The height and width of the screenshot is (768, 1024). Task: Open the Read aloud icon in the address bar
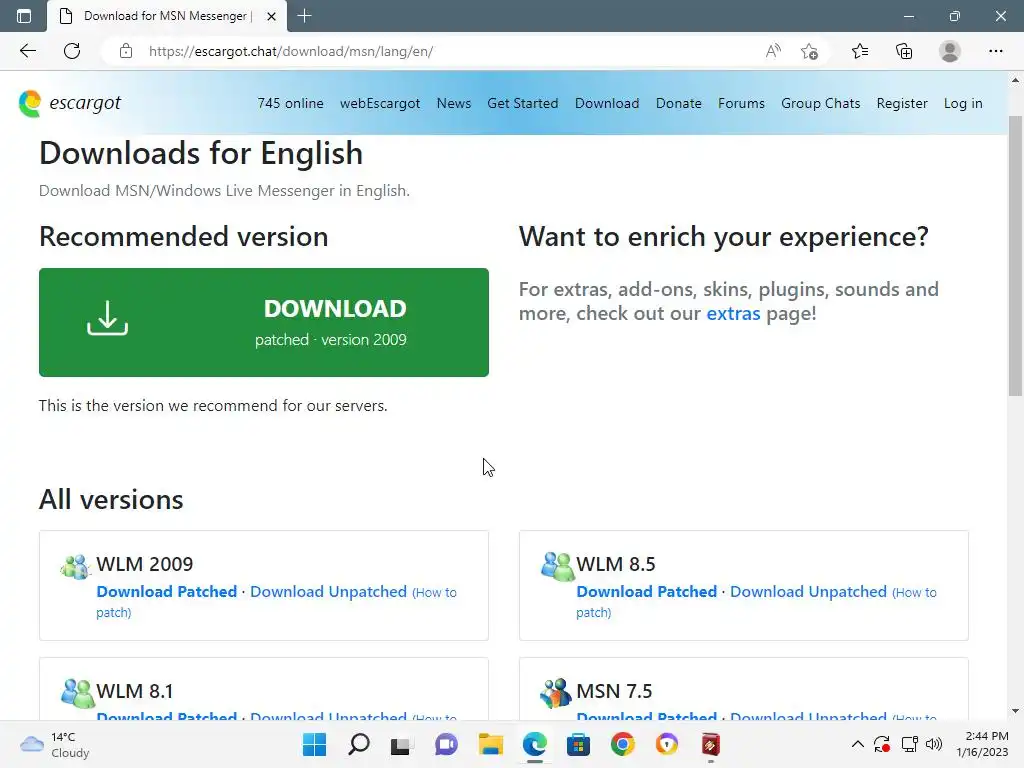773,51
